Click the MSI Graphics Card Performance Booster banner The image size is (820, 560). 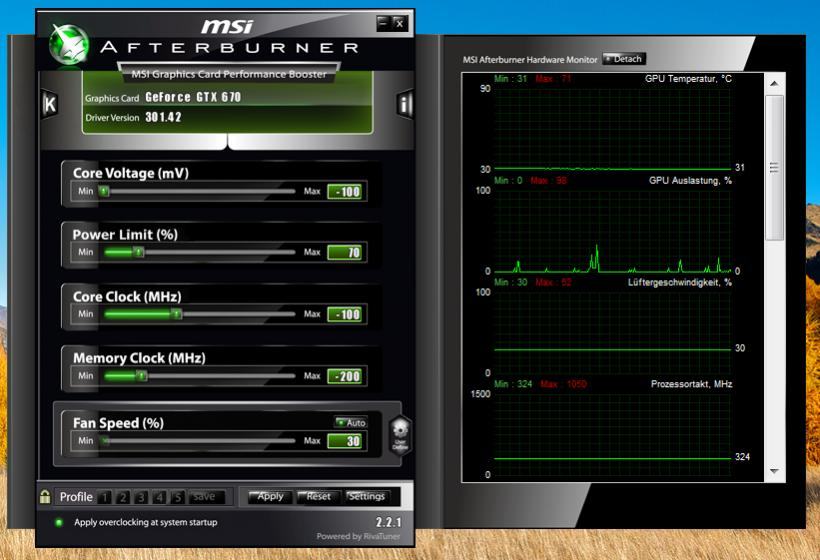tap(229, 74)
